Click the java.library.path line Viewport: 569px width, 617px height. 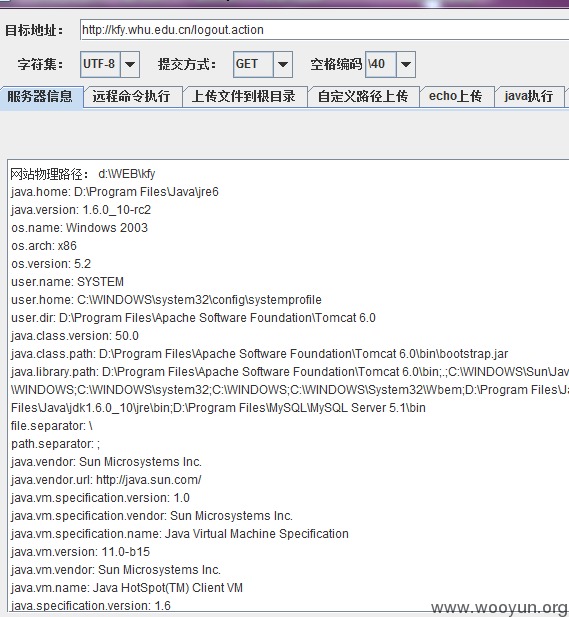tap(290, 372)
